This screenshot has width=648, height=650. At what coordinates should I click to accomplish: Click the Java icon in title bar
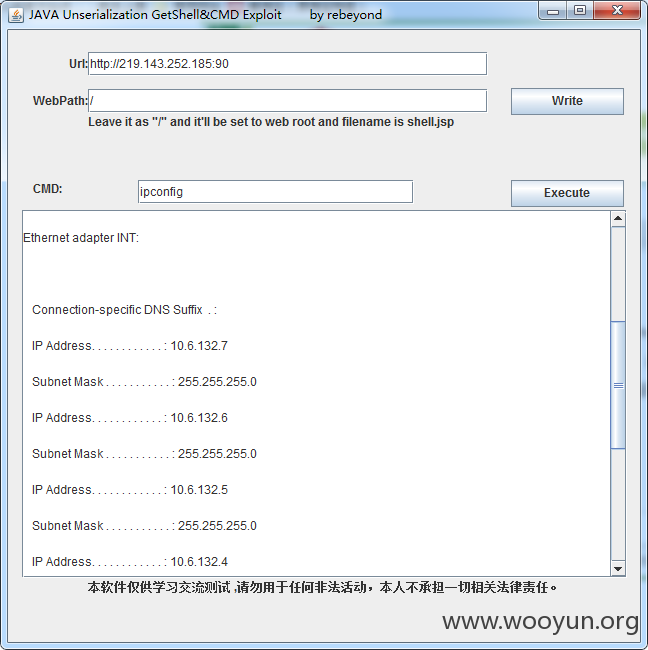[16, 15]
